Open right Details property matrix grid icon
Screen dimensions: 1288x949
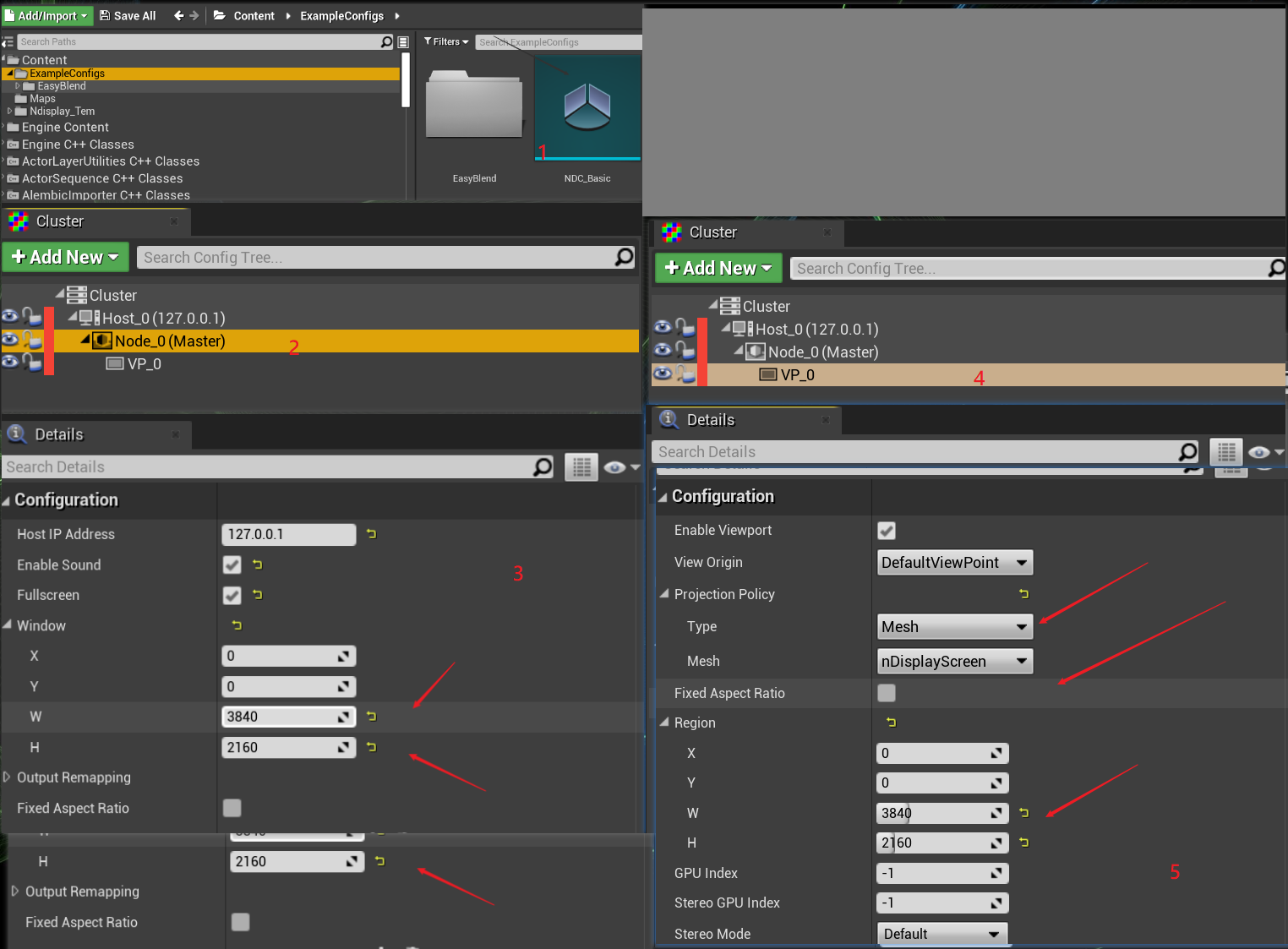pos(1226,452)
